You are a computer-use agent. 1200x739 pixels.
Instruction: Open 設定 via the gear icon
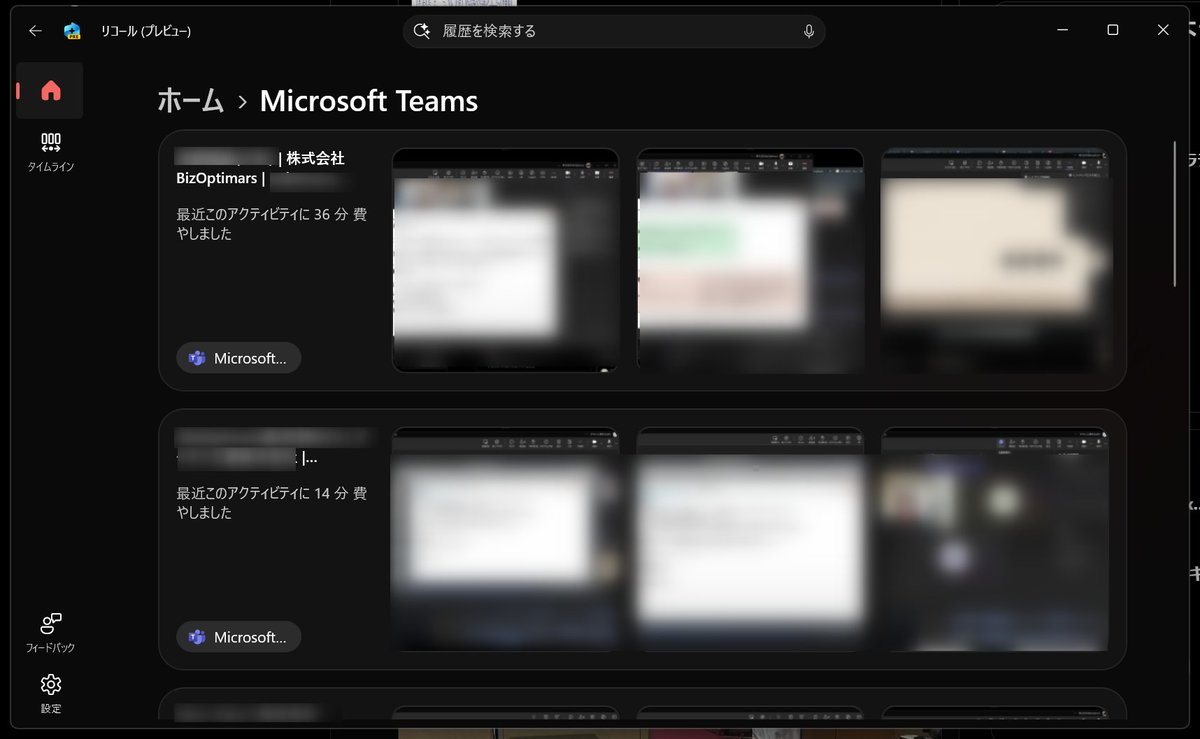pos(50,691)
